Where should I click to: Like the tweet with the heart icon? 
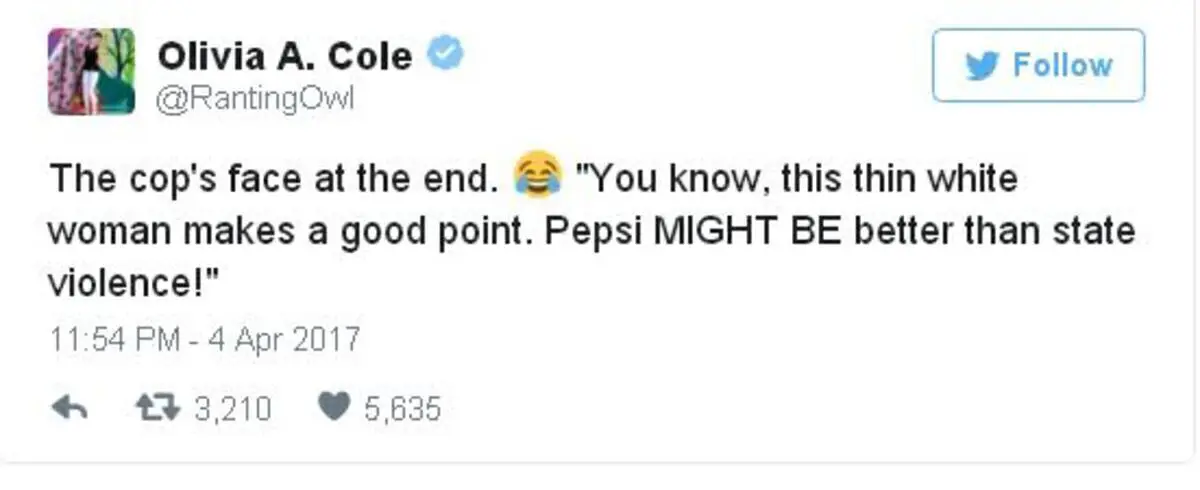click(333, 409)
